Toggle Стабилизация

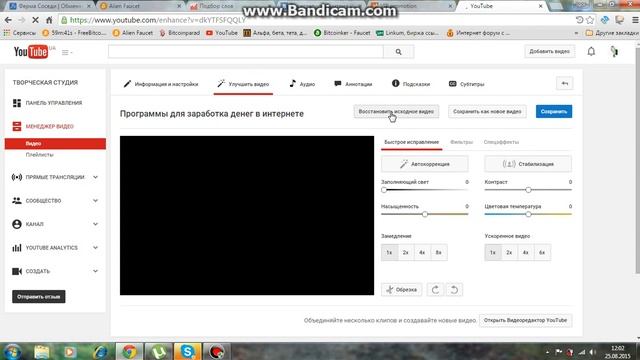[528, 164]
